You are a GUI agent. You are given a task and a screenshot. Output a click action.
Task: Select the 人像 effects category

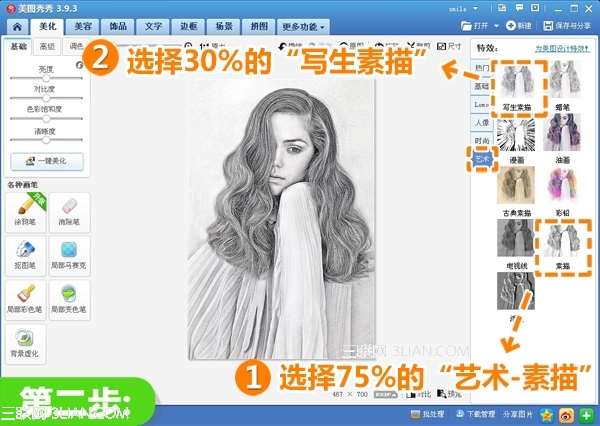(x=482, y=122)
